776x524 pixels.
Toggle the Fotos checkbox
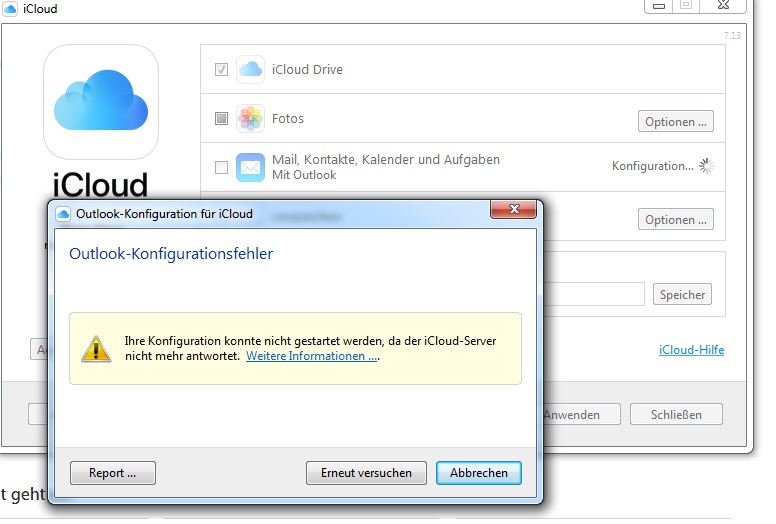point(221,118)
